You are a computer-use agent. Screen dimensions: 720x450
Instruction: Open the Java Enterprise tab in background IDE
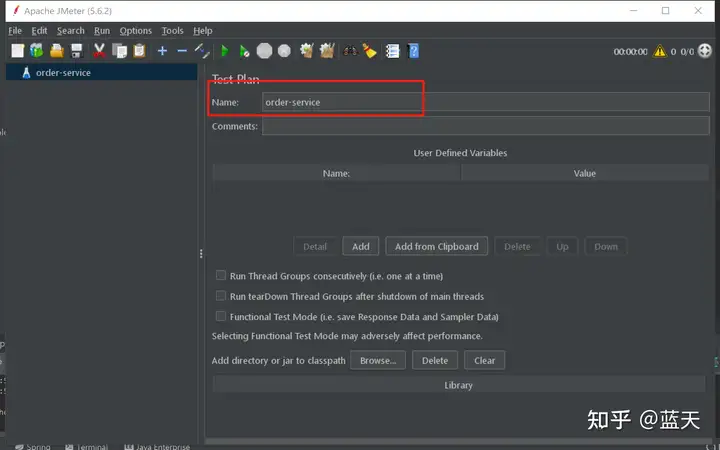click(x=158, y=446)
